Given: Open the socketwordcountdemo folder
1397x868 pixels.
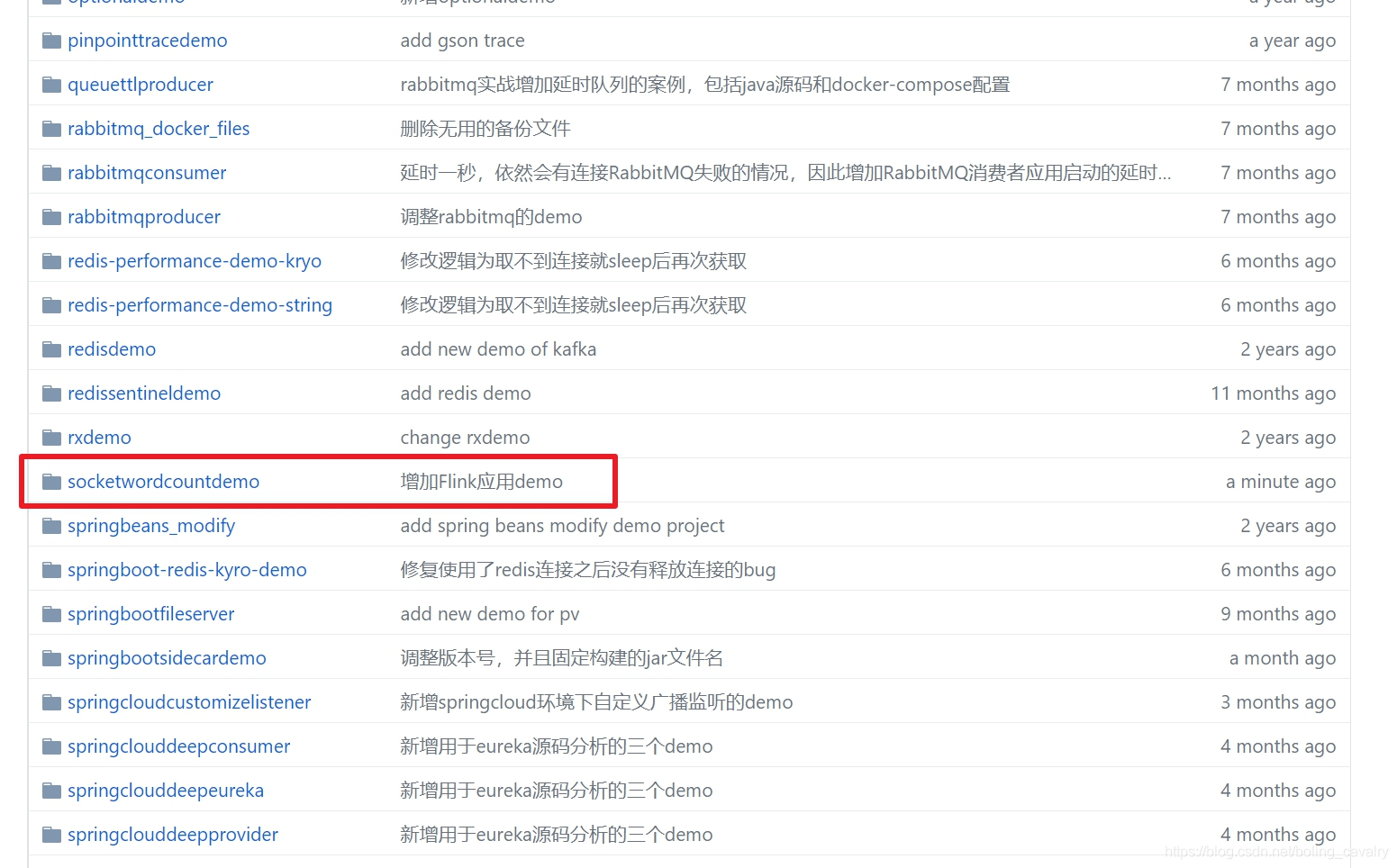Looking at the screenshot, I should click(x=163, y=482).
